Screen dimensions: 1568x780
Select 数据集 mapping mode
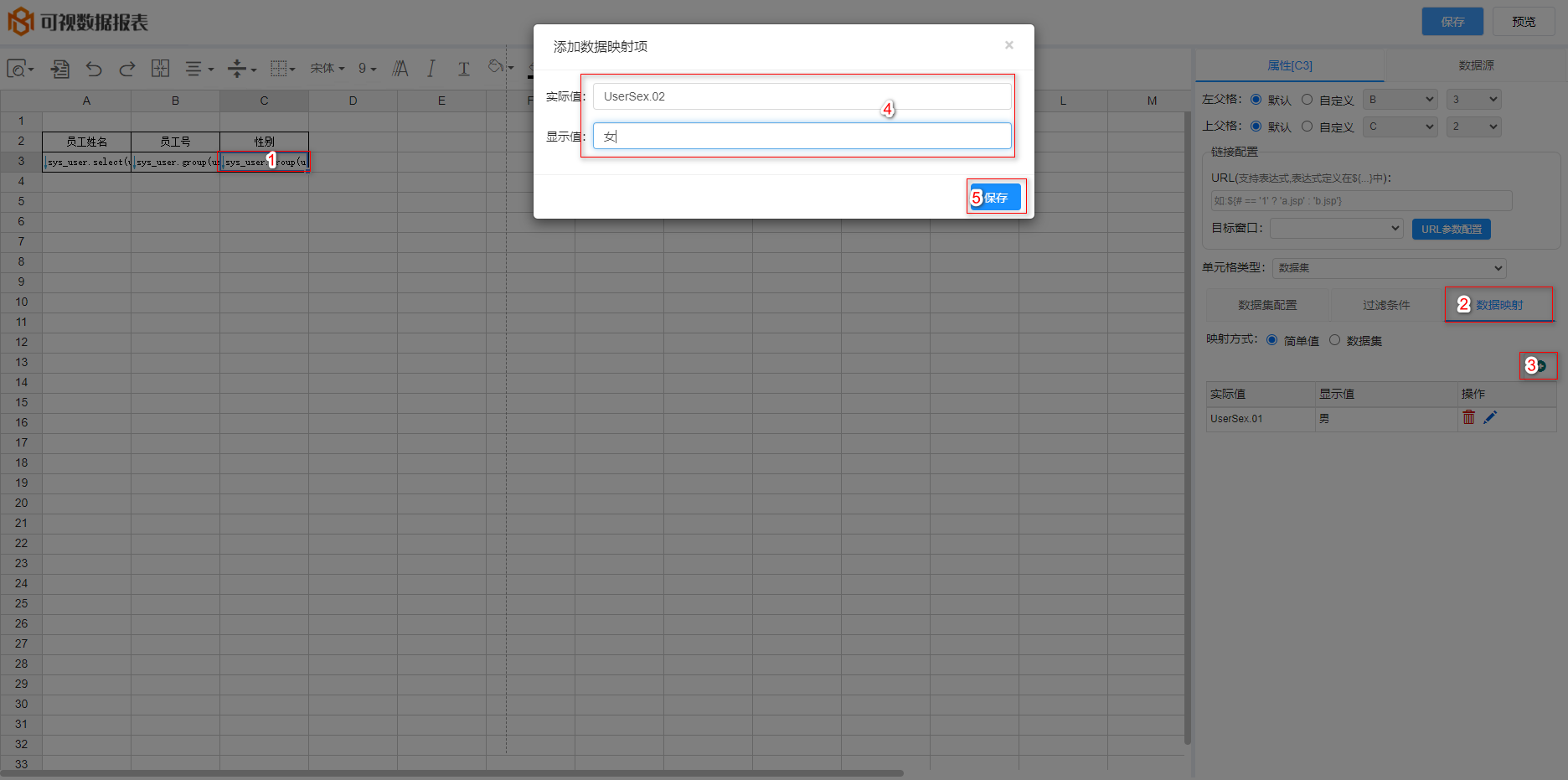1334,340
